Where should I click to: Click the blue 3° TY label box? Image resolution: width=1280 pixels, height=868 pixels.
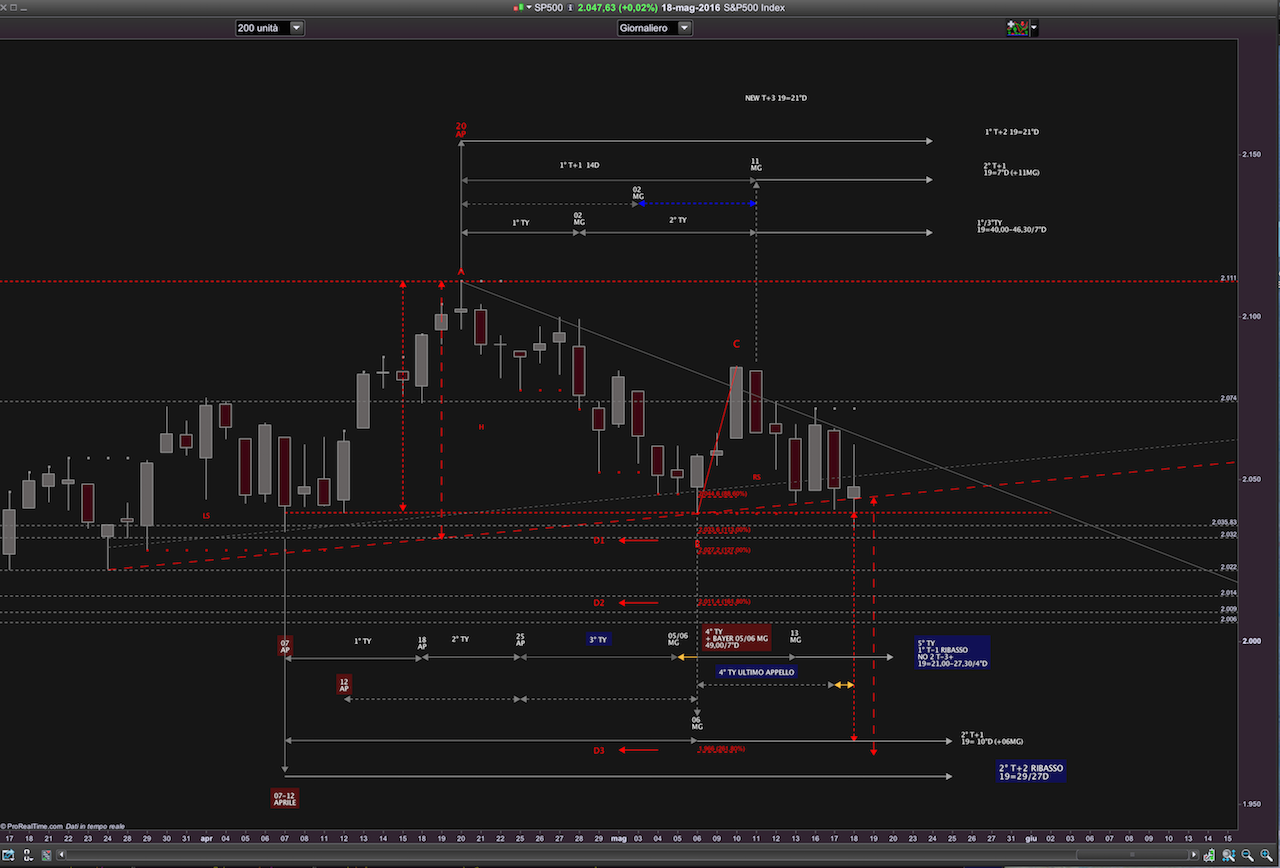pos(598,640)
